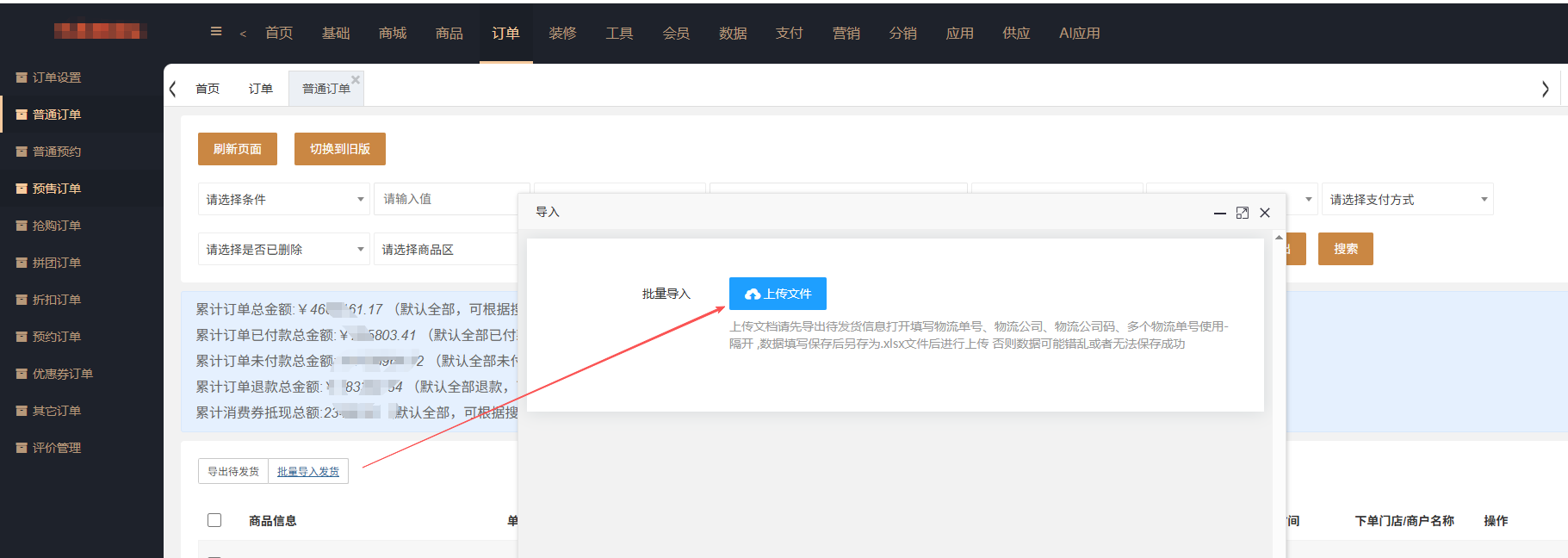The image size is (1568, 558).
Task: Close the 导入 dialog
Action: point(1265,213)
